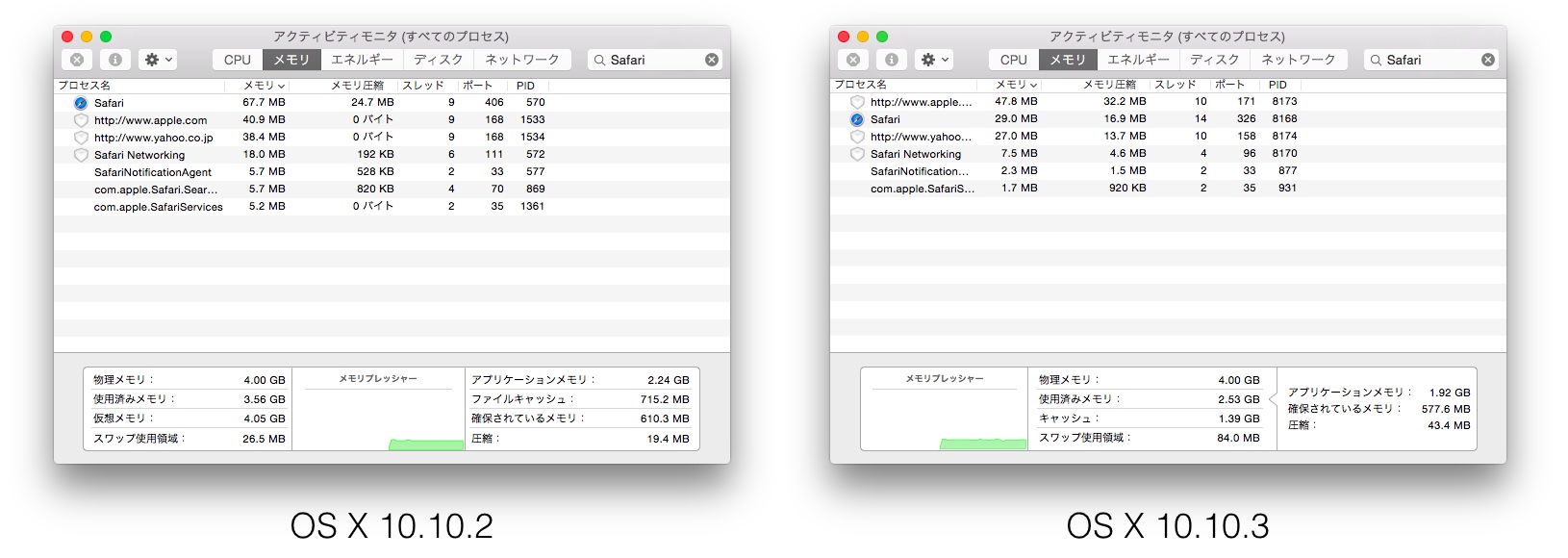Sort by プロセス名 column in left window
The height and width of the screenshot is (558, 1568).
pyautogui.click(x=139, y=86)
